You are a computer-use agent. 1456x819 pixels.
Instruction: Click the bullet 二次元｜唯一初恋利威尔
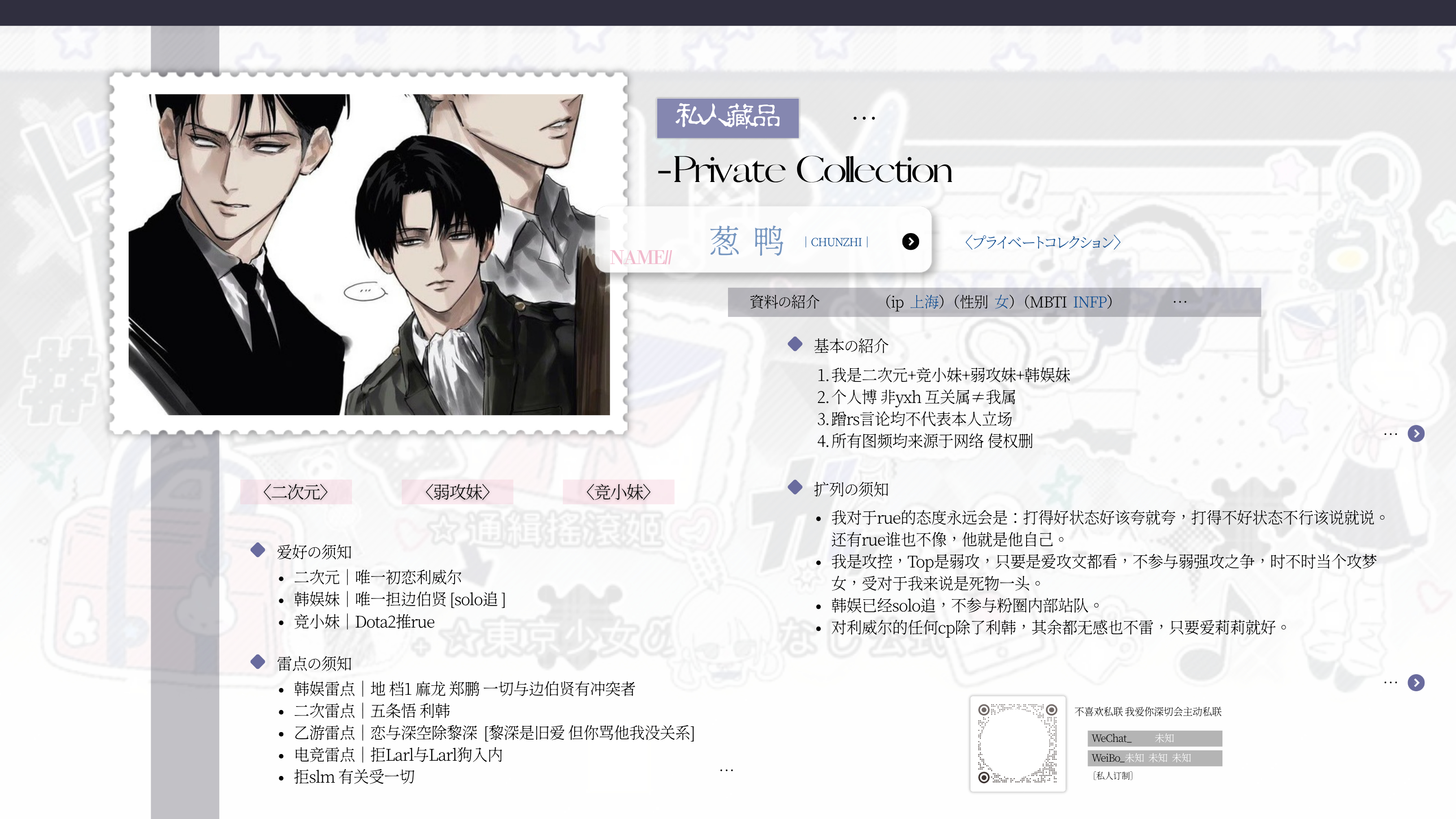click(377, 577)
